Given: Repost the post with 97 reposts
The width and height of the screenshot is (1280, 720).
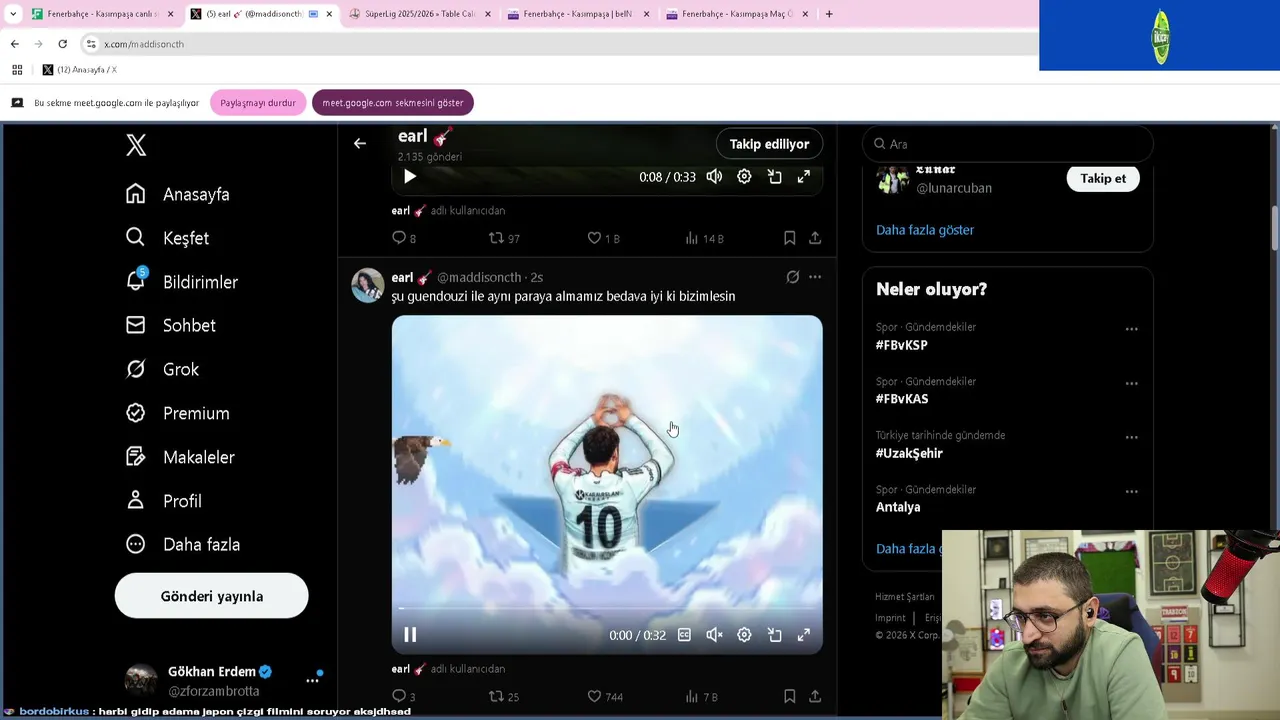Looking at the screenshot, I should coord(503,238).
